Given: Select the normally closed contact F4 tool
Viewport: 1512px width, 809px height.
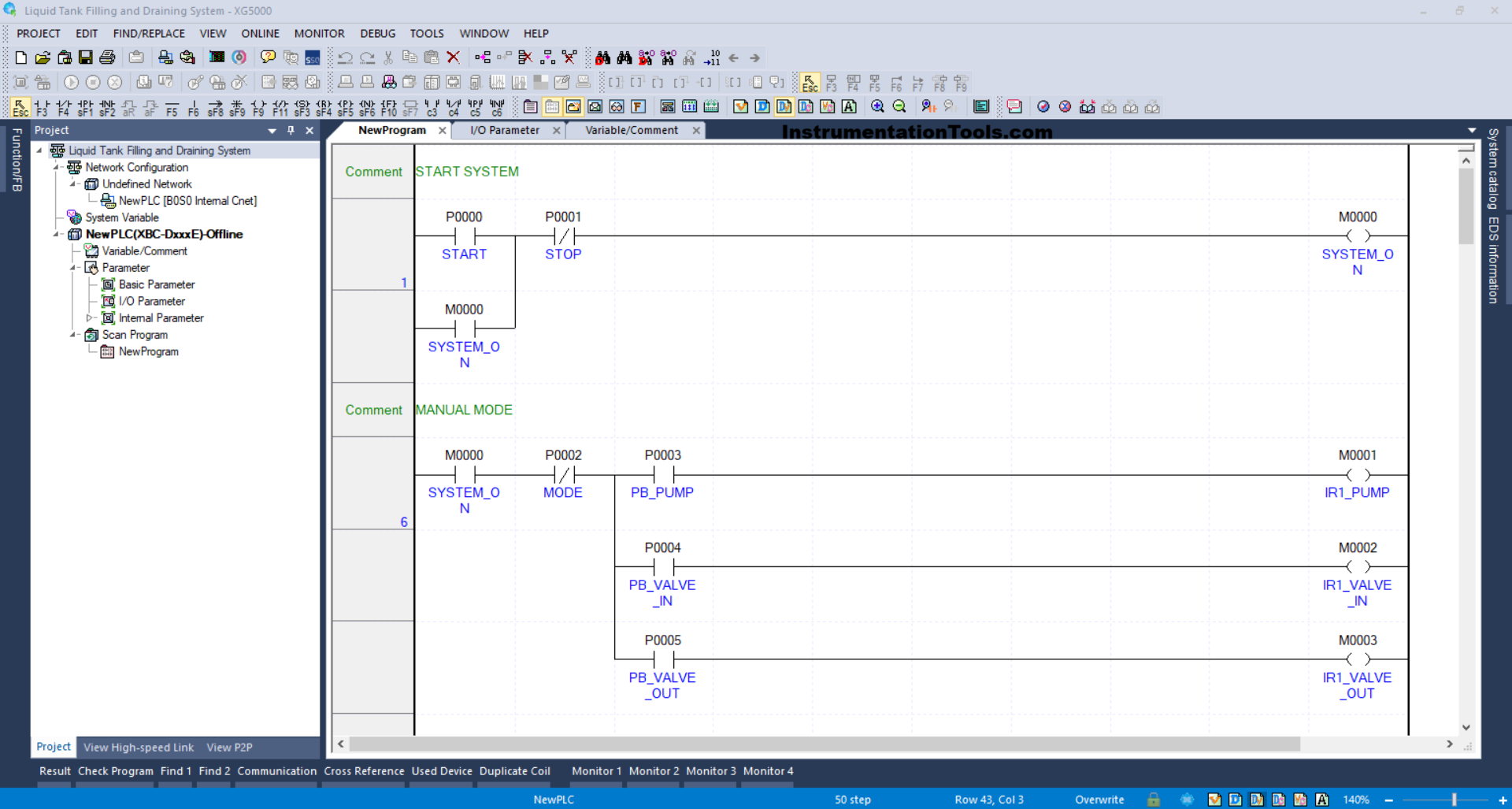Looking at the screenshot, I should pos(63,107).
